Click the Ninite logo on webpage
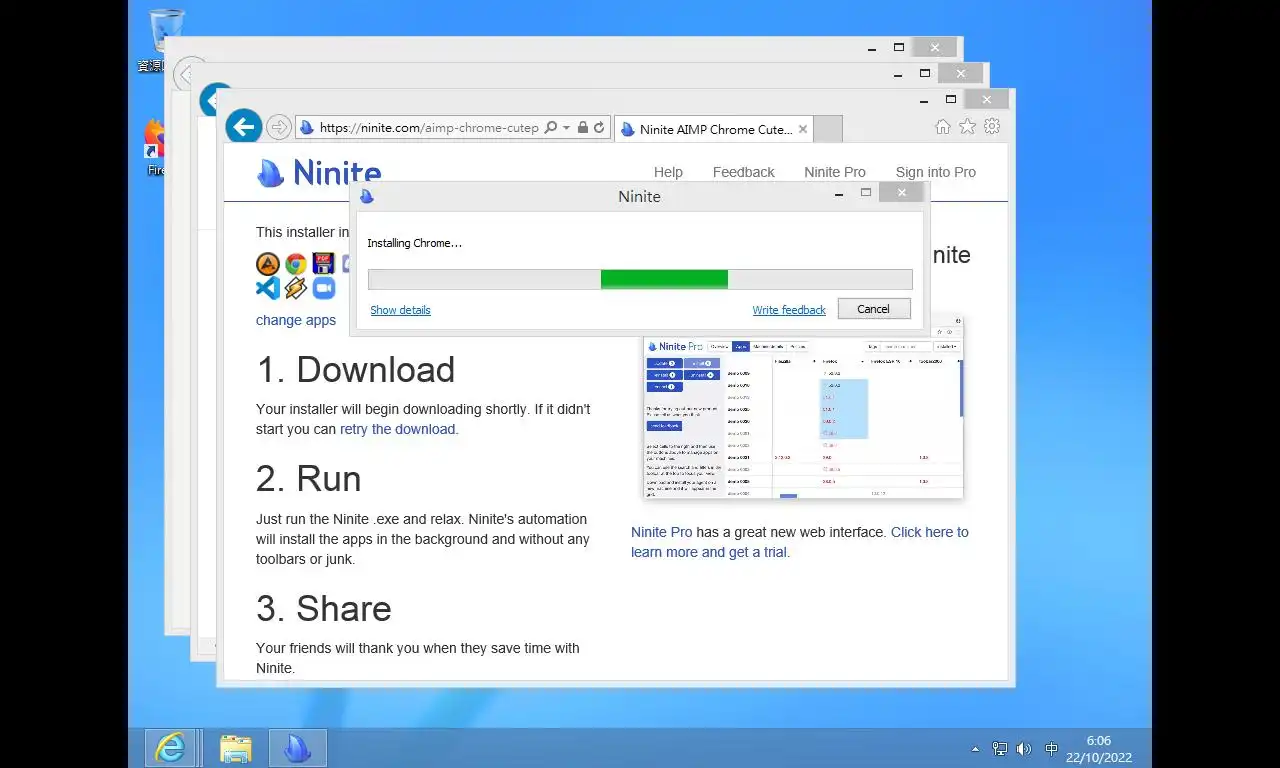 pyautogui.click(x=318, y=172)
